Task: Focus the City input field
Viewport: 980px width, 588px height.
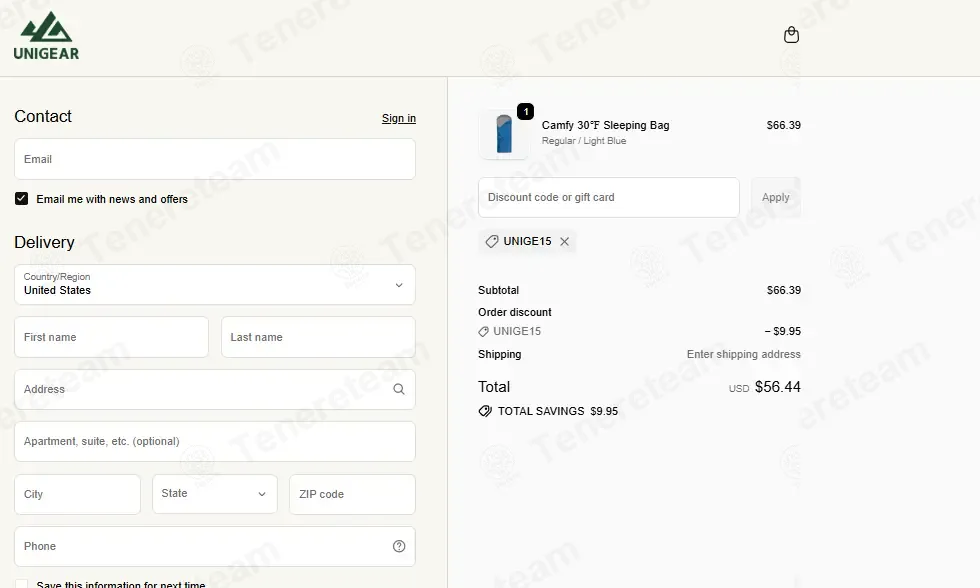Action: [x=78, y=494]
